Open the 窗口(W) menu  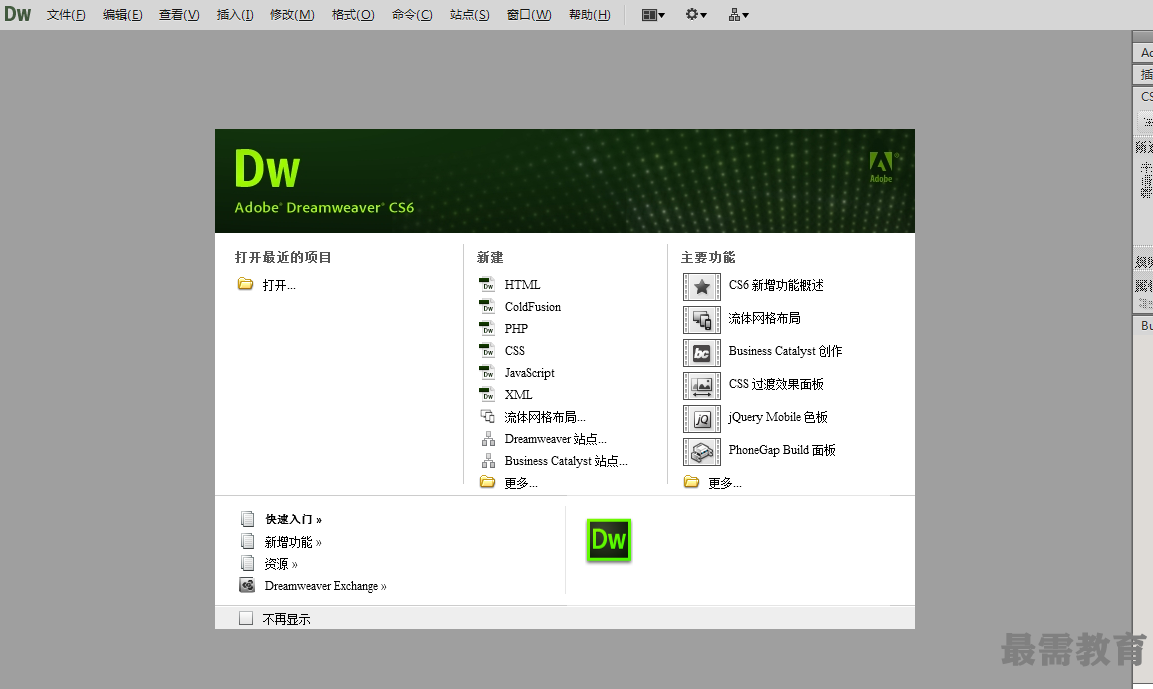click(529, 15)
